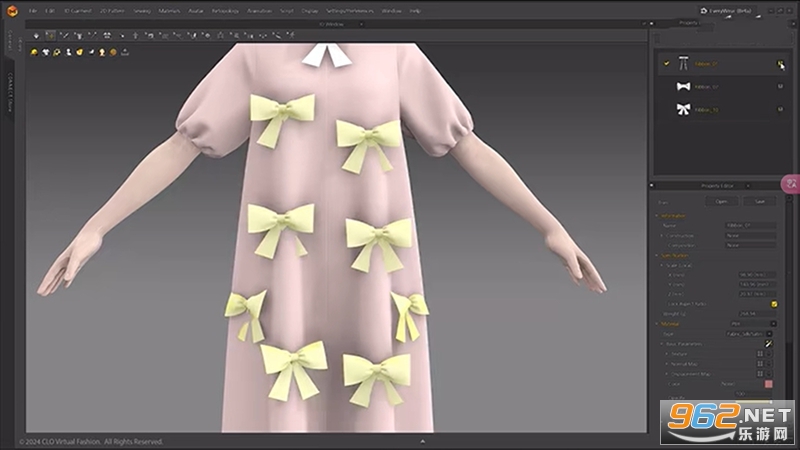Click the white shirt garment display icon
Screen dimensions: 800x450
click(x=45, y=52)
